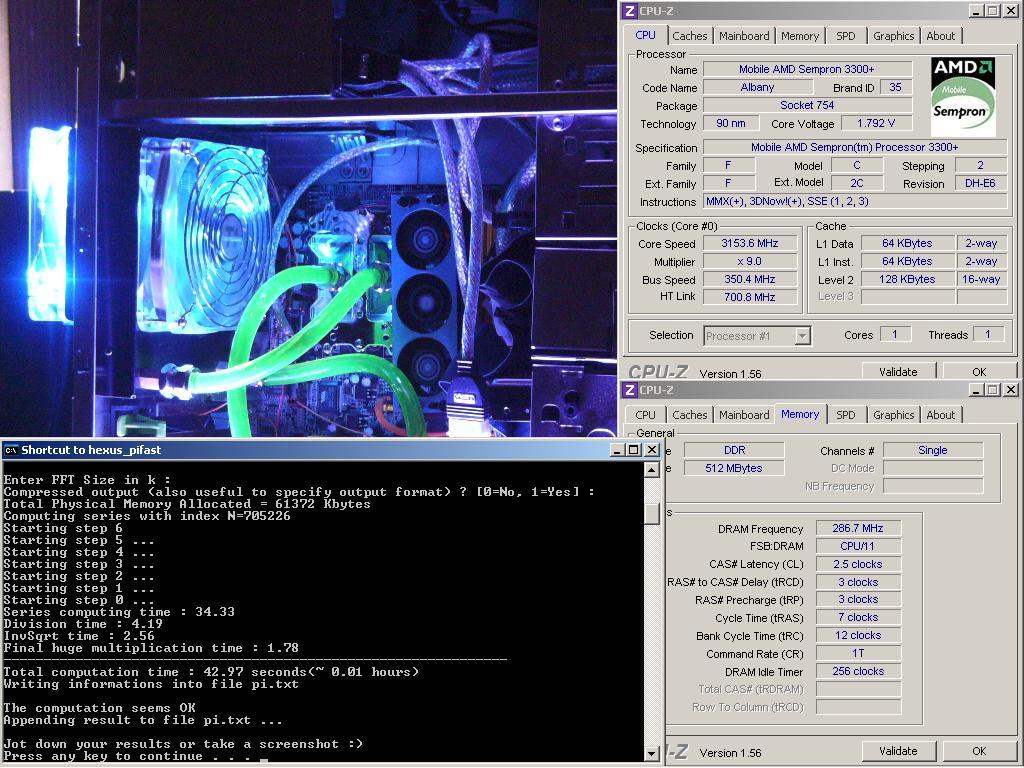Click the DRAM Frequency value '286.7 MHz'
This screenshot has width=1024, height=768.
click(x=858, y=528)
